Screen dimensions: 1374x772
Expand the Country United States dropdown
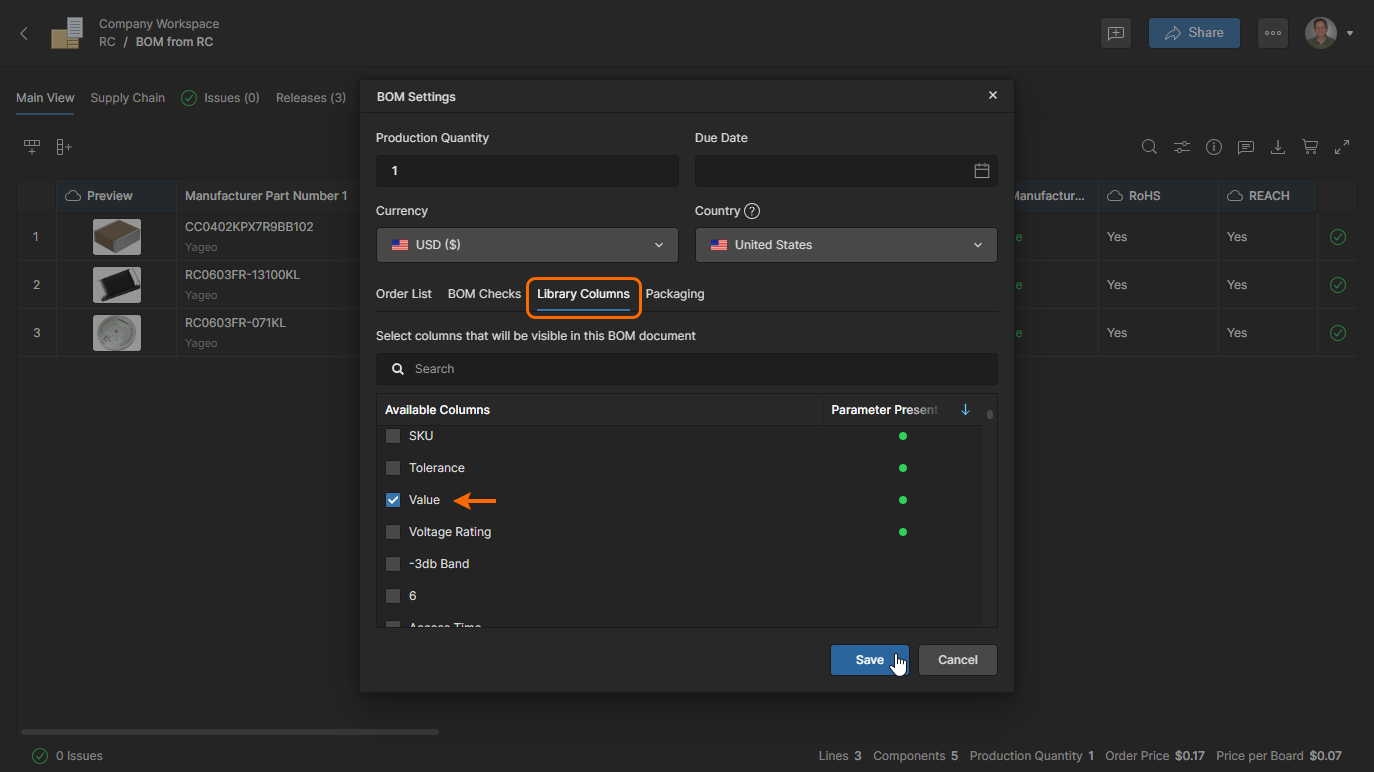point(845,245)
